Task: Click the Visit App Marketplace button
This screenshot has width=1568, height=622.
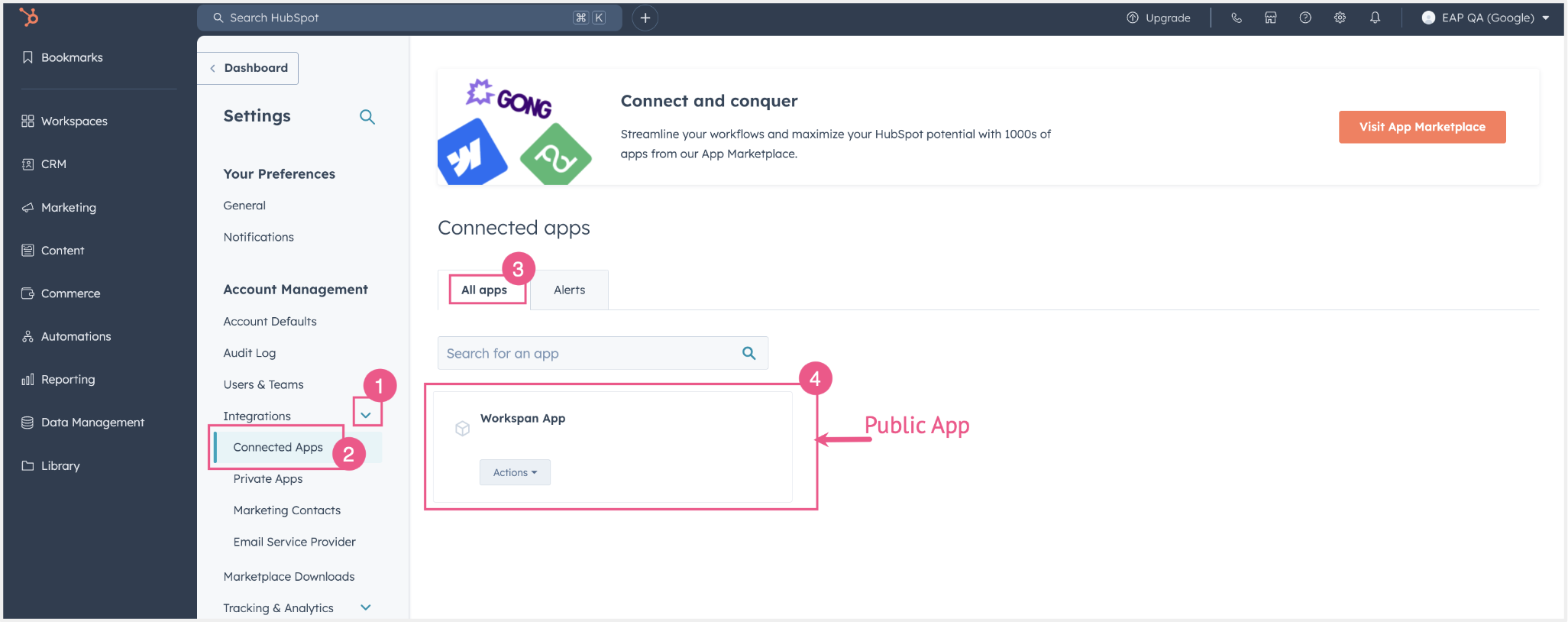Action: [x=1421, y=127]
